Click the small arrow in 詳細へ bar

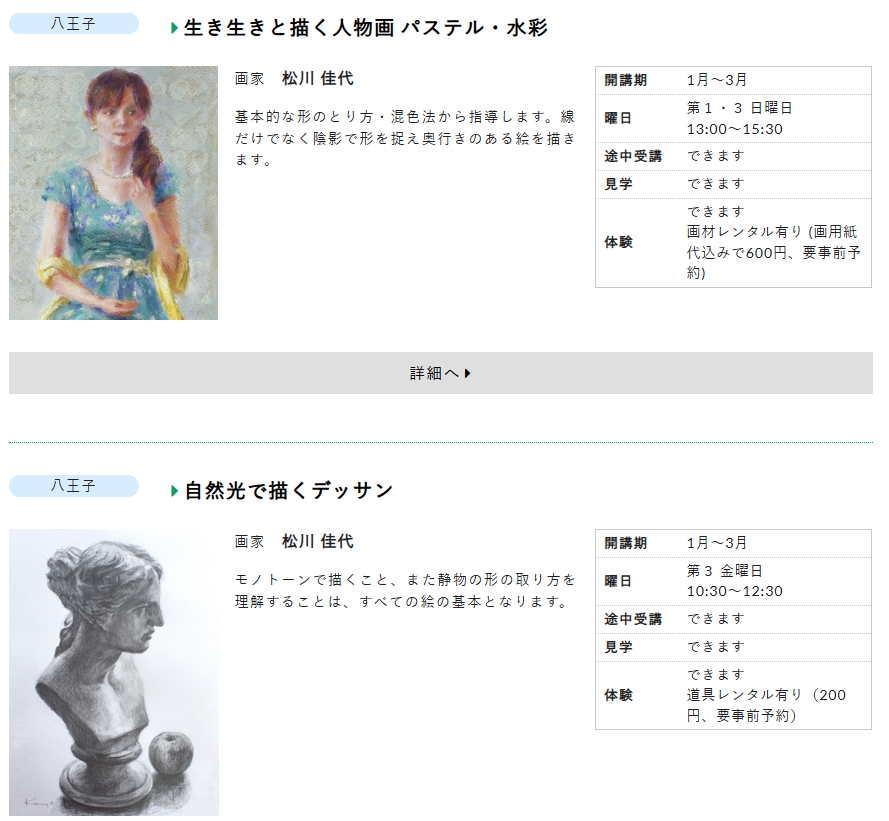[x=468, y=373]
